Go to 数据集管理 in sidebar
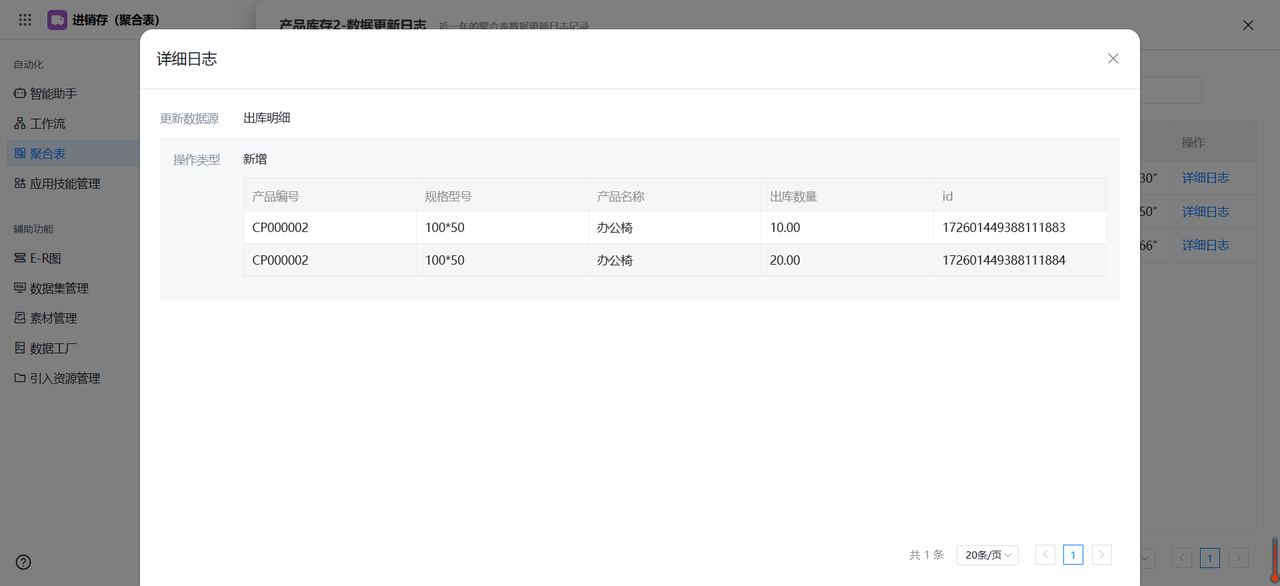The height and width of the screenshot is (586, 1280). click(x=59, y=288)
